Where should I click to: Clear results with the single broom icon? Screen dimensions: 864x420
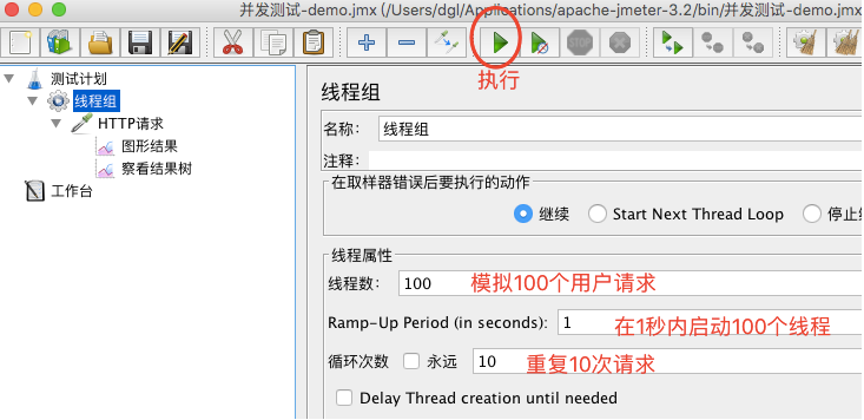click(806, 42)
